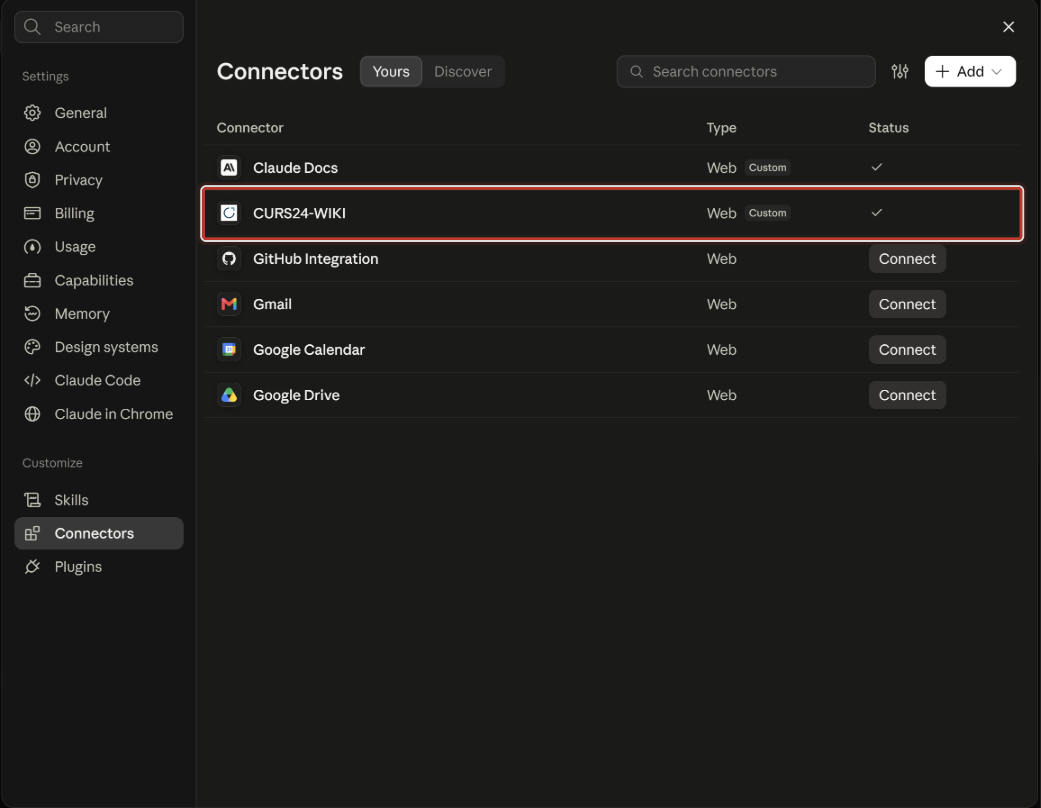Open Capabilities settings
Screen dimensions: 1041x808
tap(99, 280)
